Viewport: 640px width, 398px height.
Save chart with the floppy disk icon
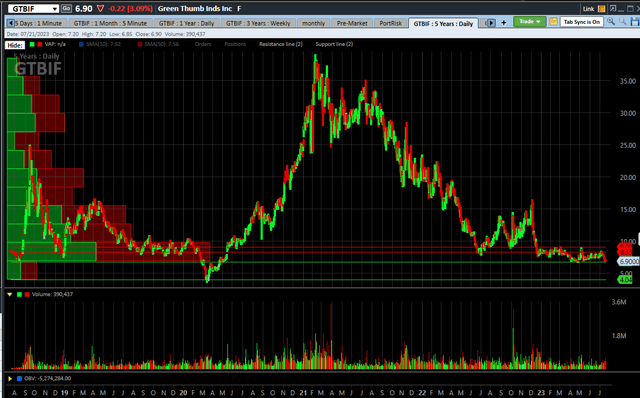635,22
